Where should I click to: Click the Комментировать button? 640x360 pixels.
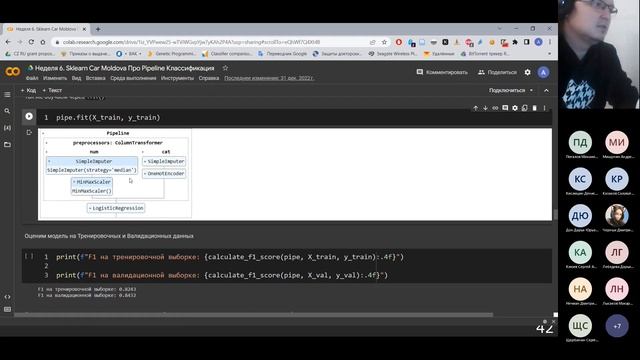(x=442, y=72)
